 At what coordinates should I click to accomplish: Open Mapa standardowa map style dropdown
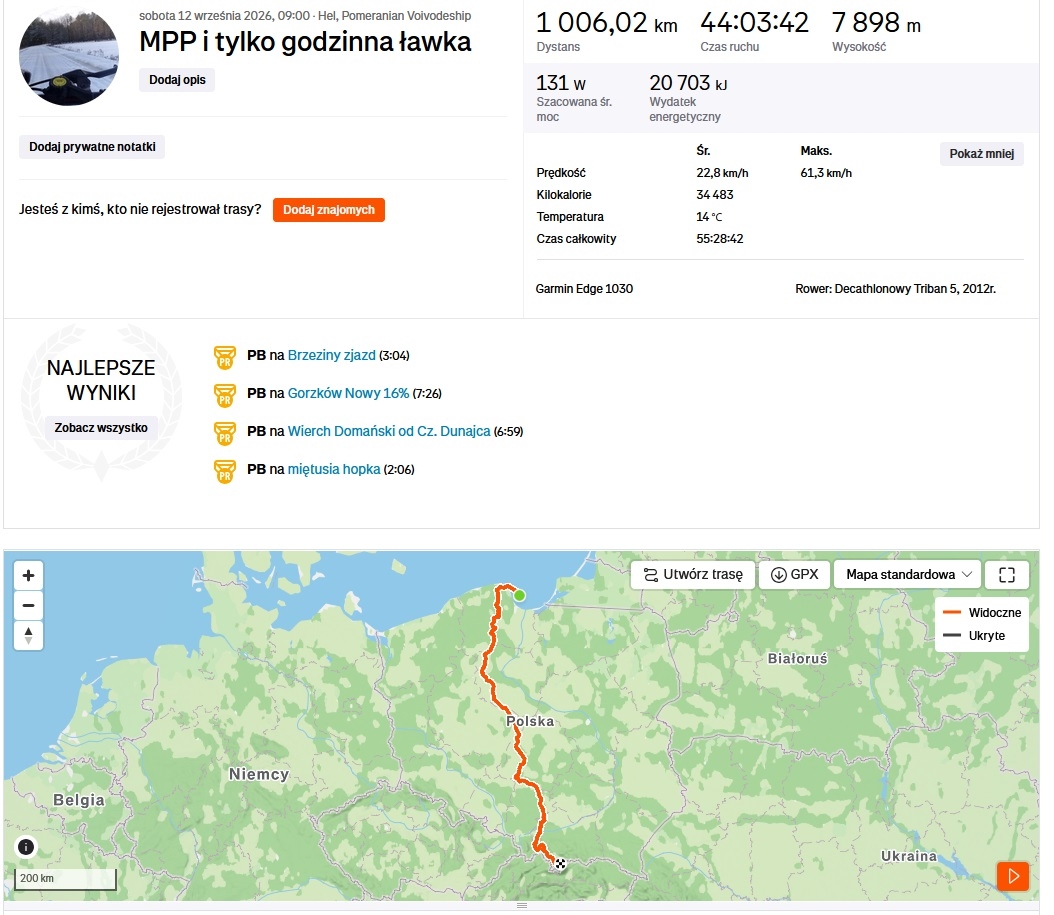907,575
